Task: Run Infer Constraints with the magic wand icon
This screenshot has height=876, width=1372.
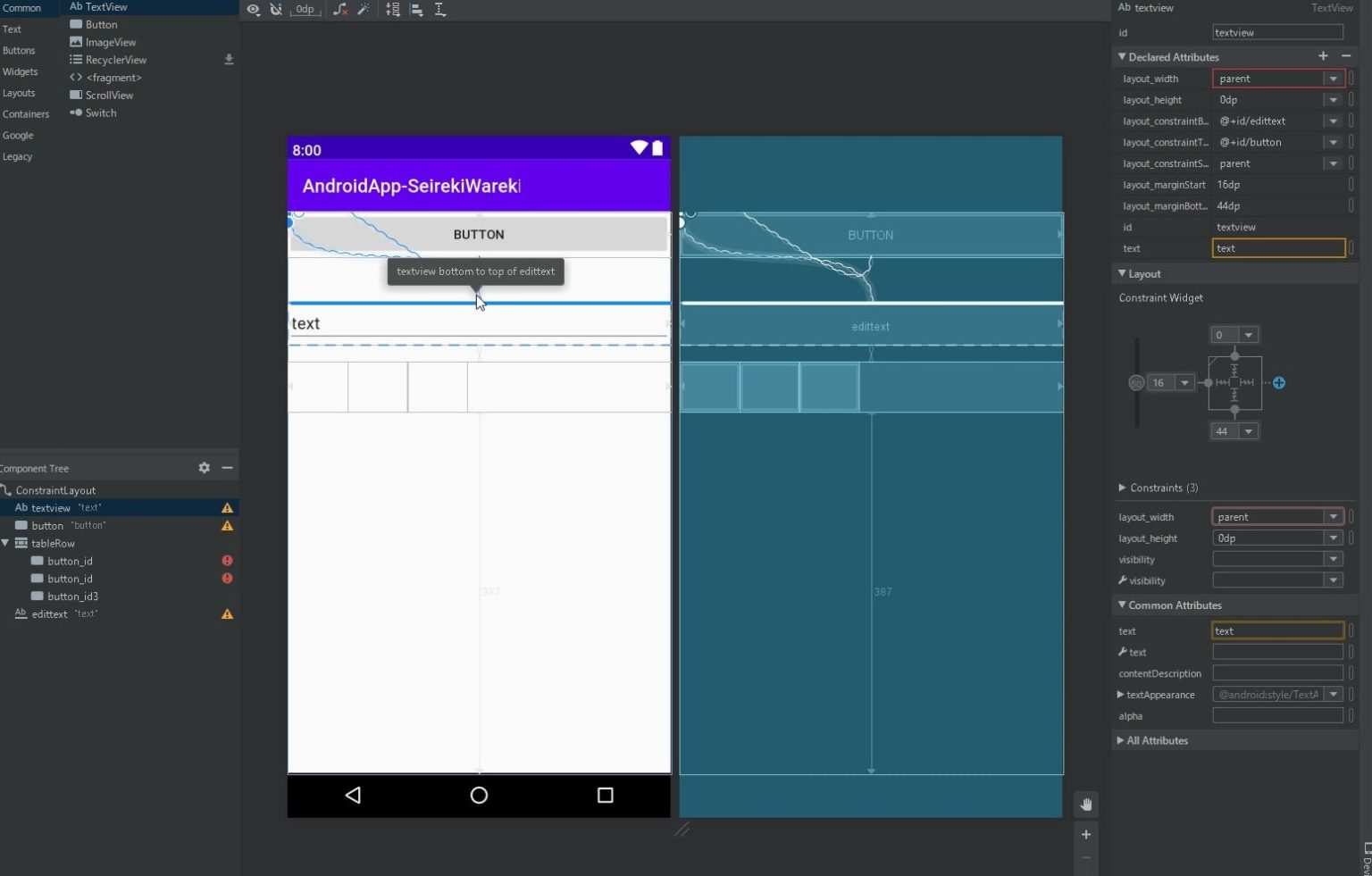Action: [x=363, y=10]
